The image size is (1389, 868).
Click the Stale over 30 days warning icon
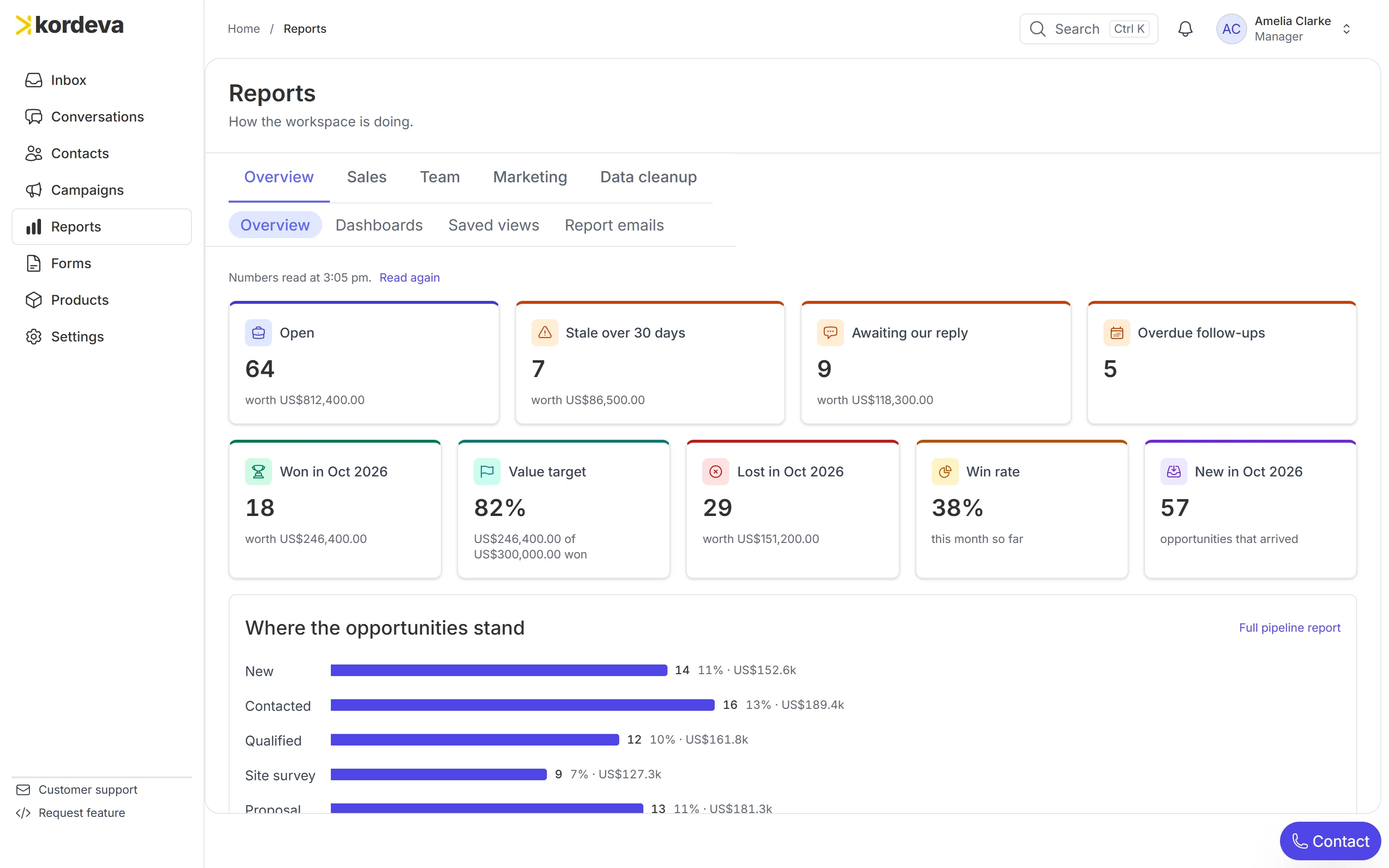tap(545, 333)
